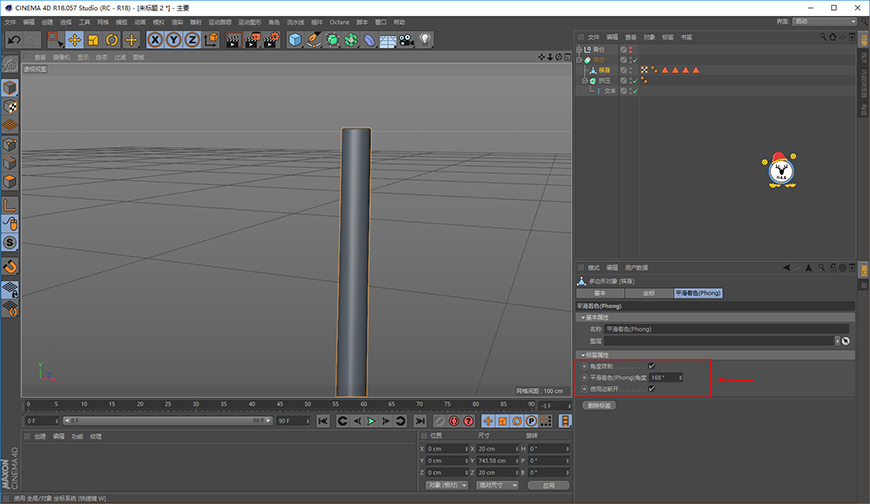The width and height of the screenshot is (870, 504).
Task: Select the Rotate tool icon
Action: click(x=112, y=39)
